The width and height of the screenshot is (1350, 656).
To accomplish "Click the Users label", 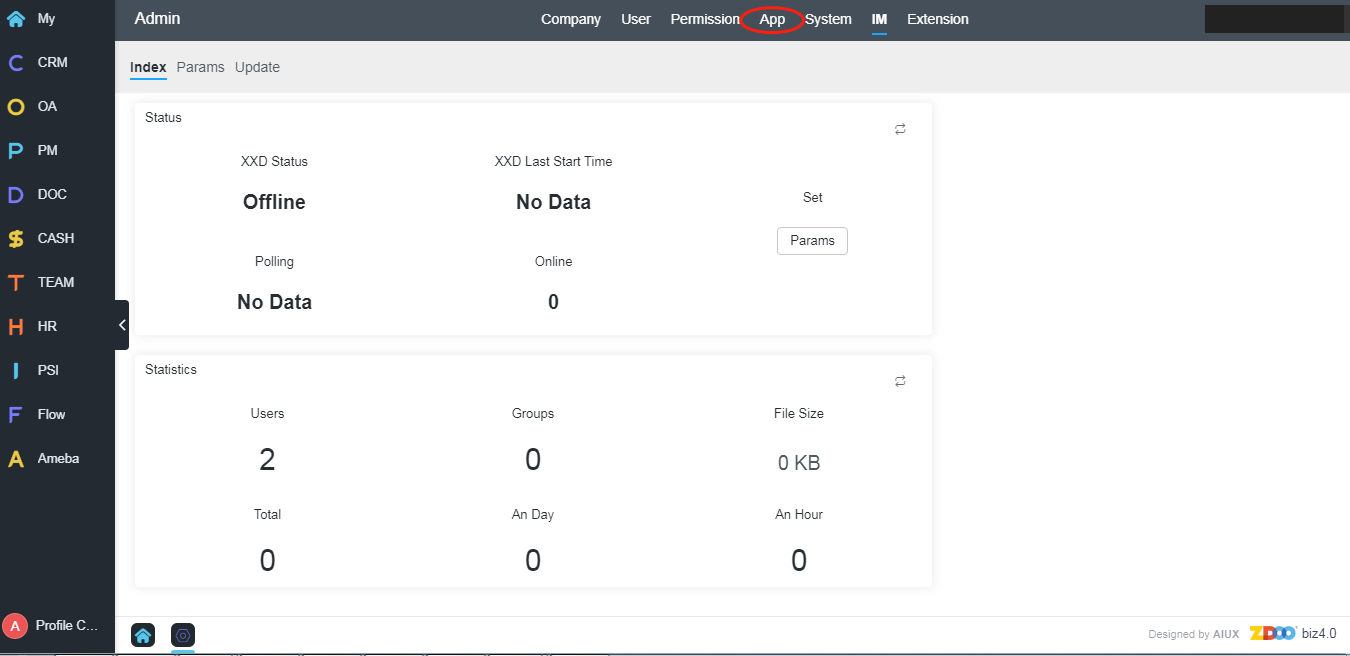I will point(267,413).
